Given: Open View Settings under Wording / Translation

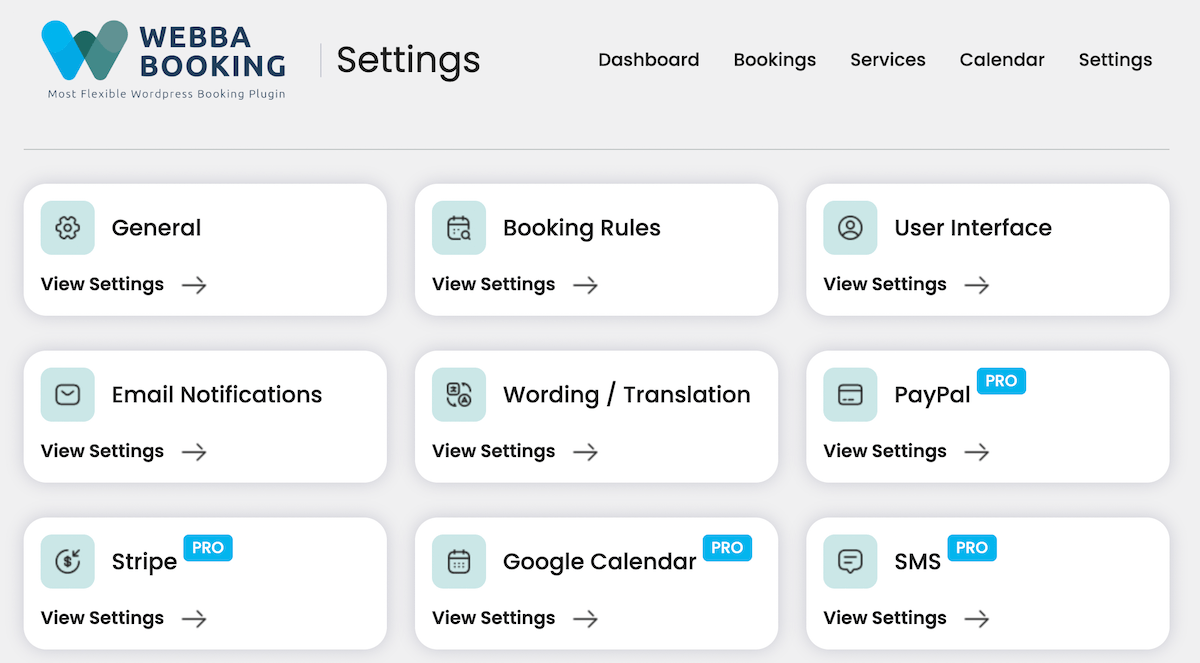Looking at the screenshot, I should tap(493, 451).
